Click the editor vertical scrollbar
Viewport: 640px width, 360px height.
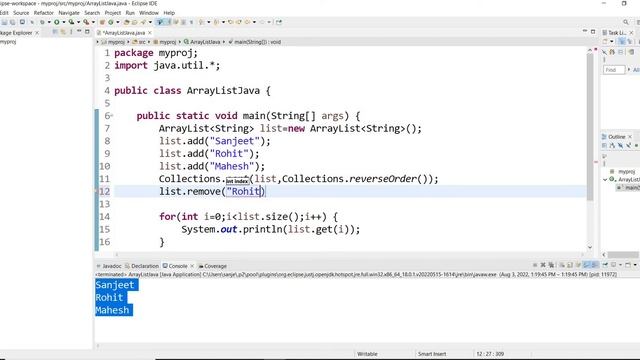[x=590, y=127]
